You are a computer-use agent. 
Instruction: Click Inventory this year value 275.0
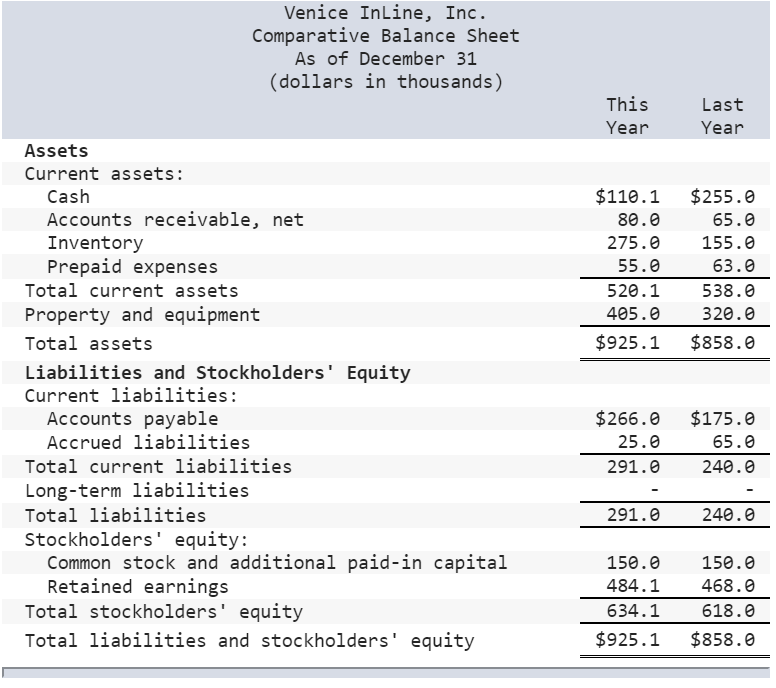pyautogui.click(x=633, y=243)
